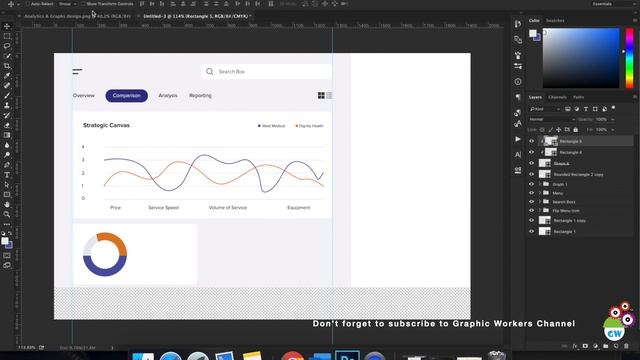Expand the Search Boxs layer group
640x360 pixels.
pyautogui.click(x=540, y=202)
